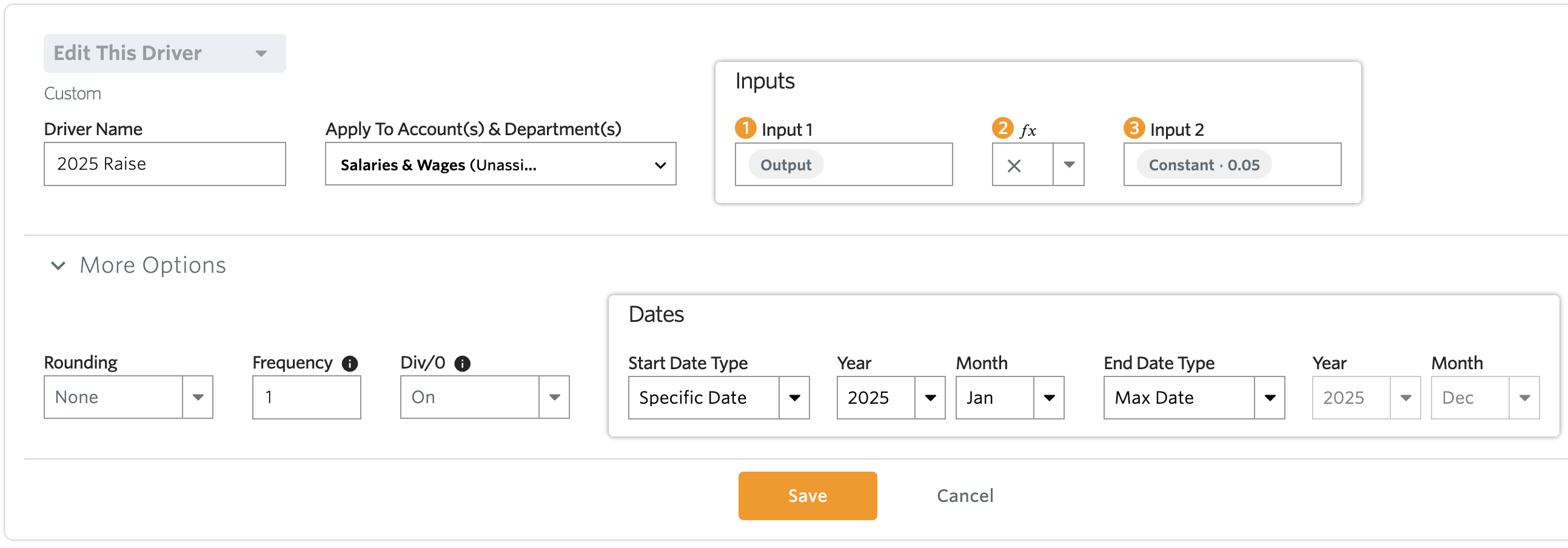Click the orange step 2 badge
The height and width of the screenshot is (548, 1568).
pos(1002,129)
